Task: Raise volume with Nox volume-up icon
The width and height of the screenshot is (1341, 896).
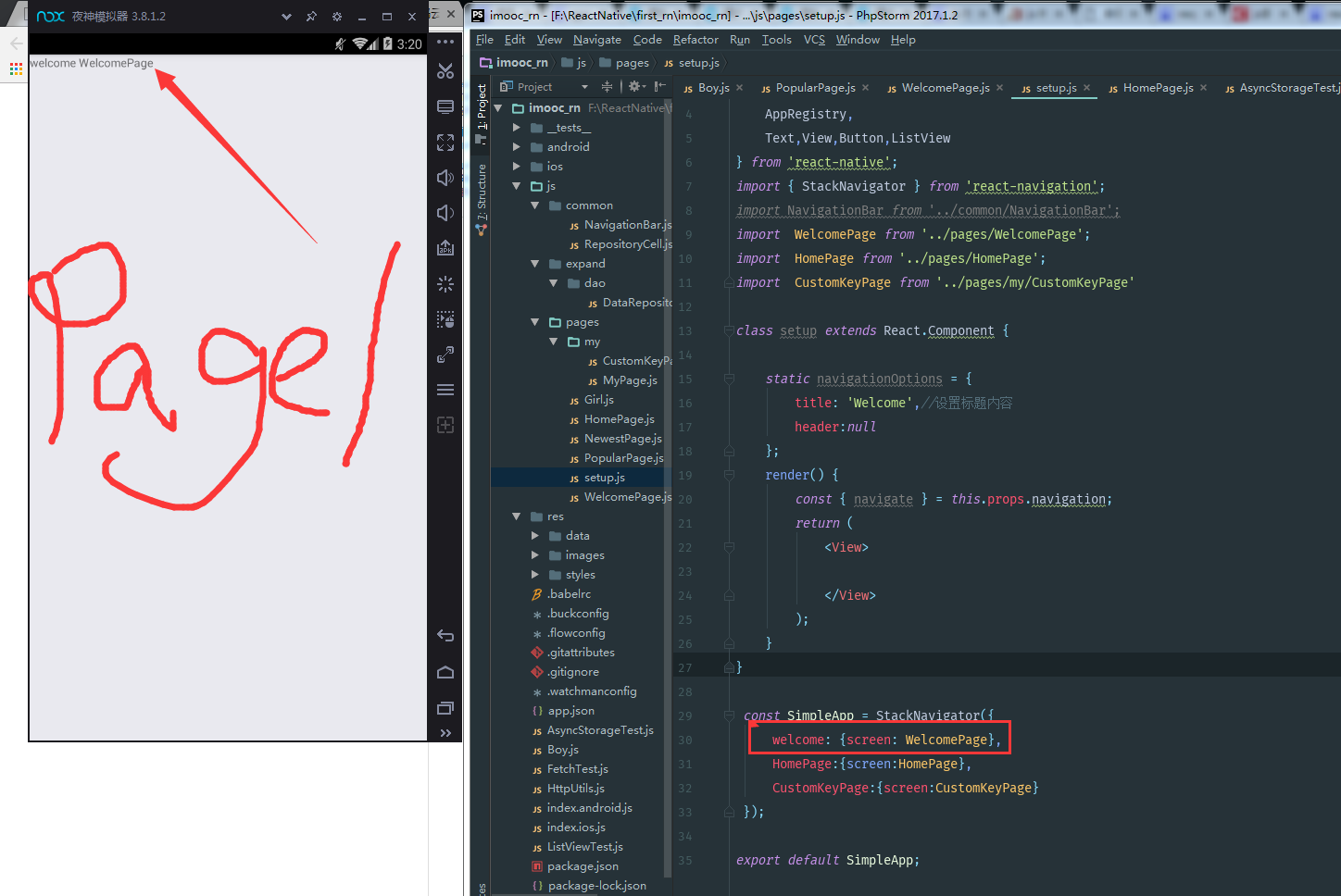Action: [445, 178]
